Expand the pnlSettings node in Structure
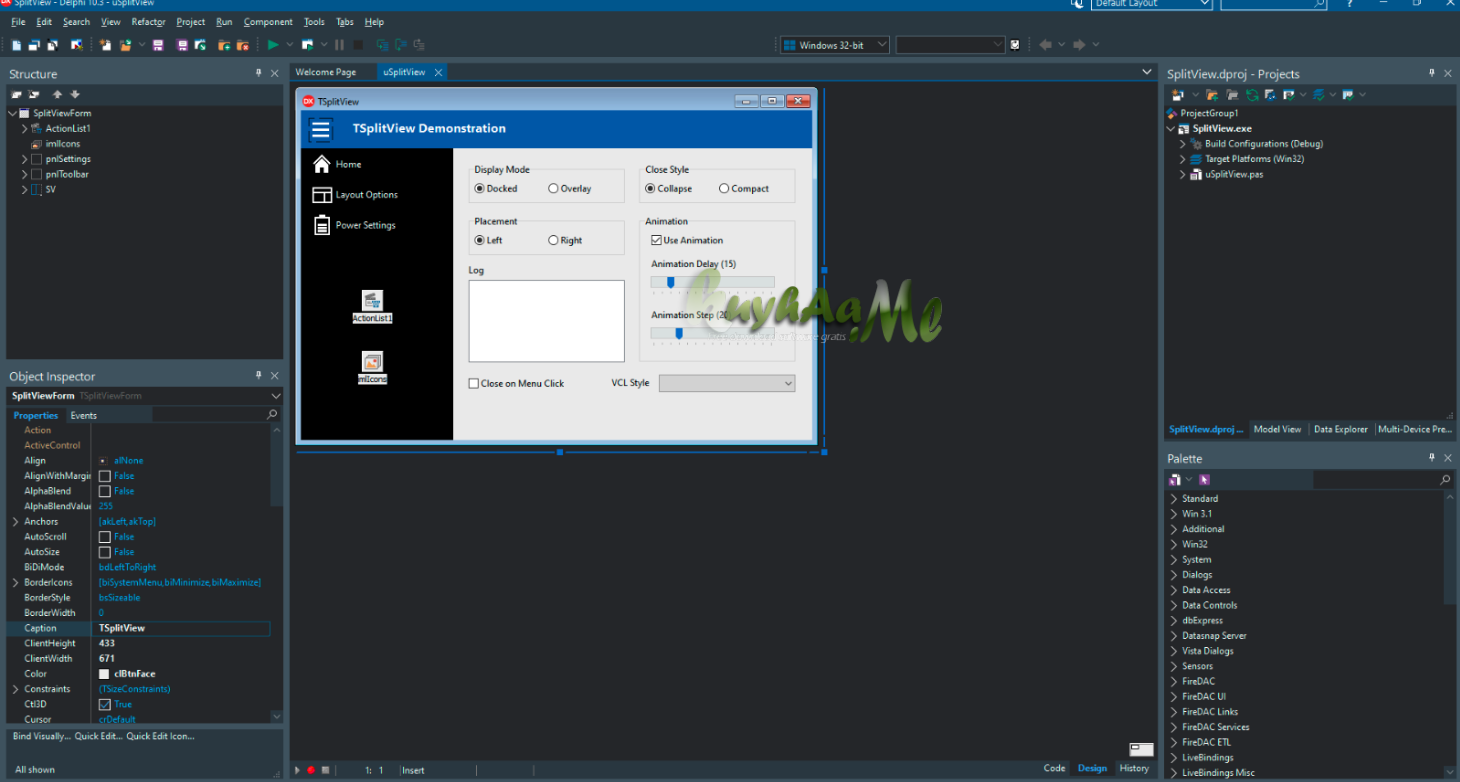 (25, 159)
